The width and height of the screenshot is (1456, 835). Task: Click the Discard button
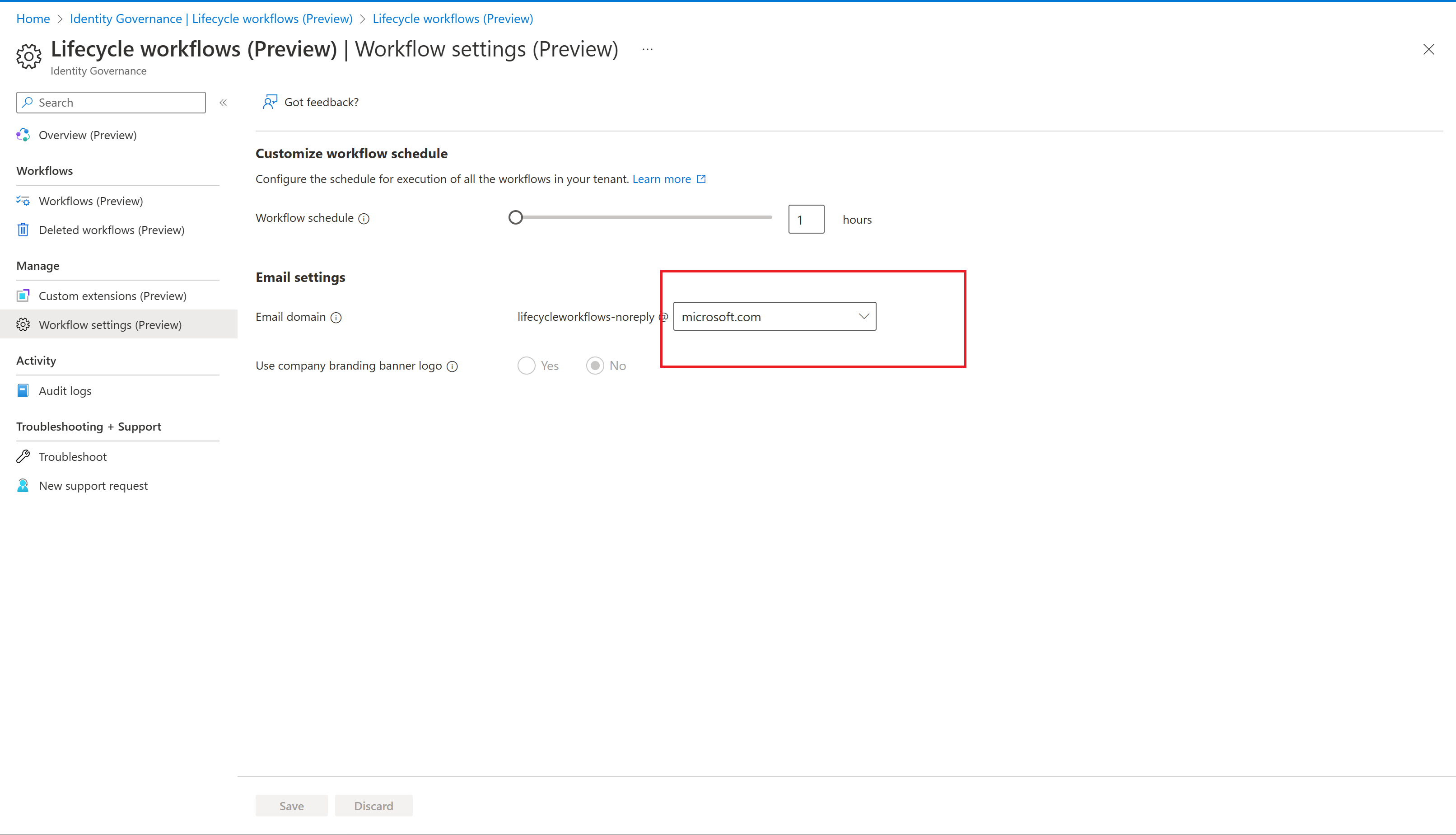click(374, 805)
